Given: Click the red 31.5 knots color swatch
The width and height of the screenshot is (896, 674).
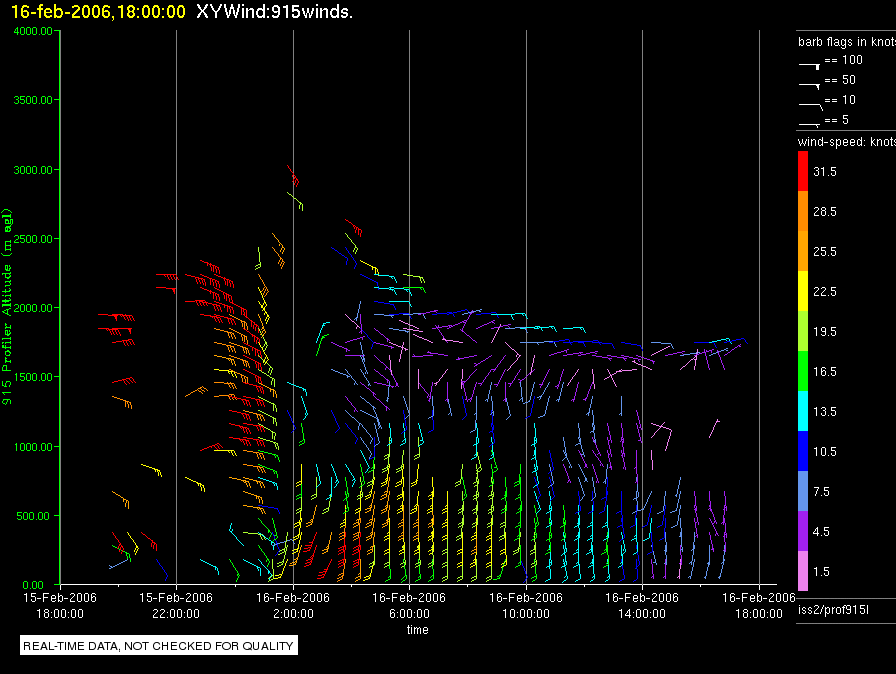Looking at the screenshot, I should tap(803, 171).
